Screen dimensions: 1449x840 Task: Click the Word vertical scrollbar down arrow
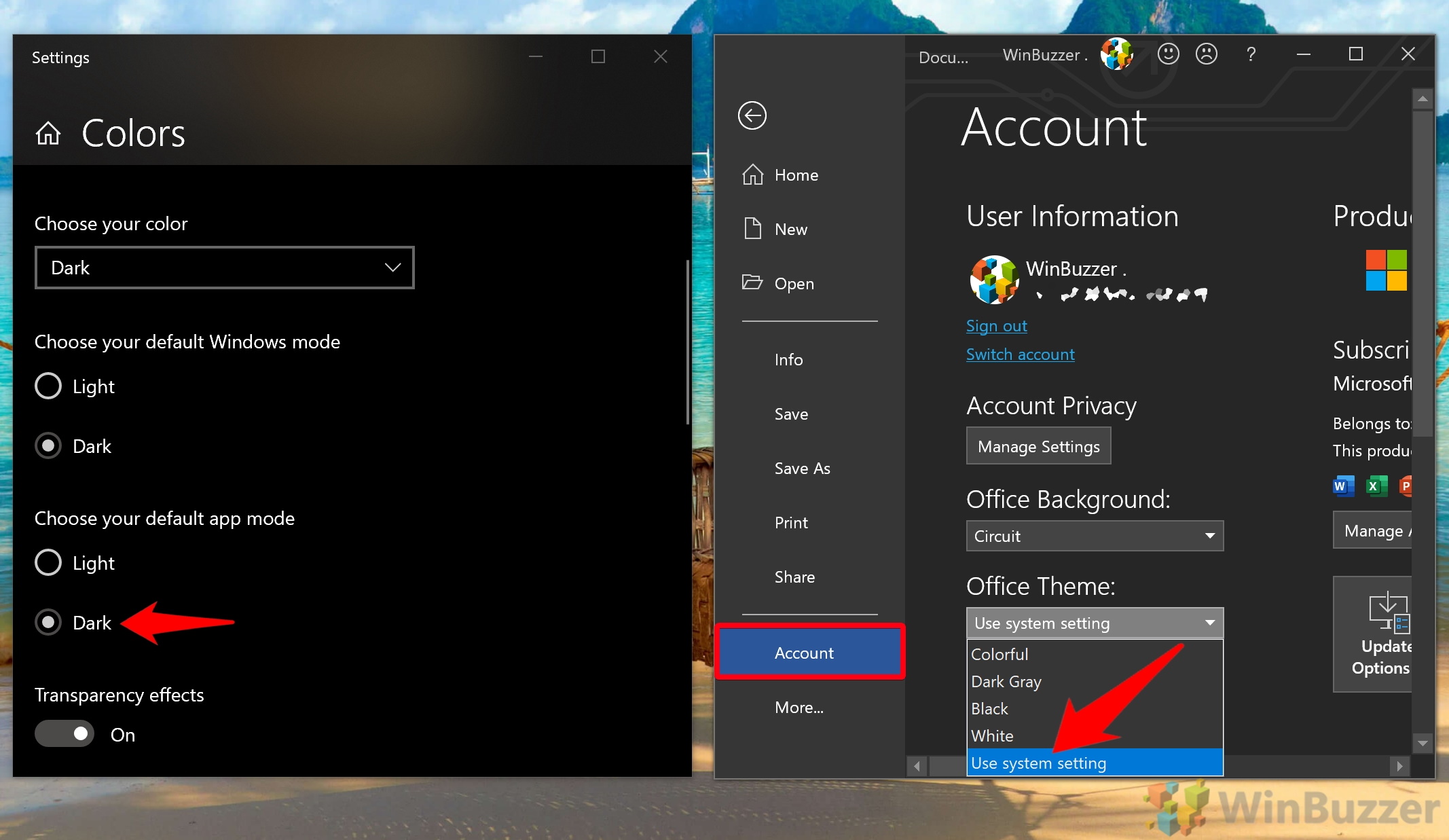[1423, 744]
